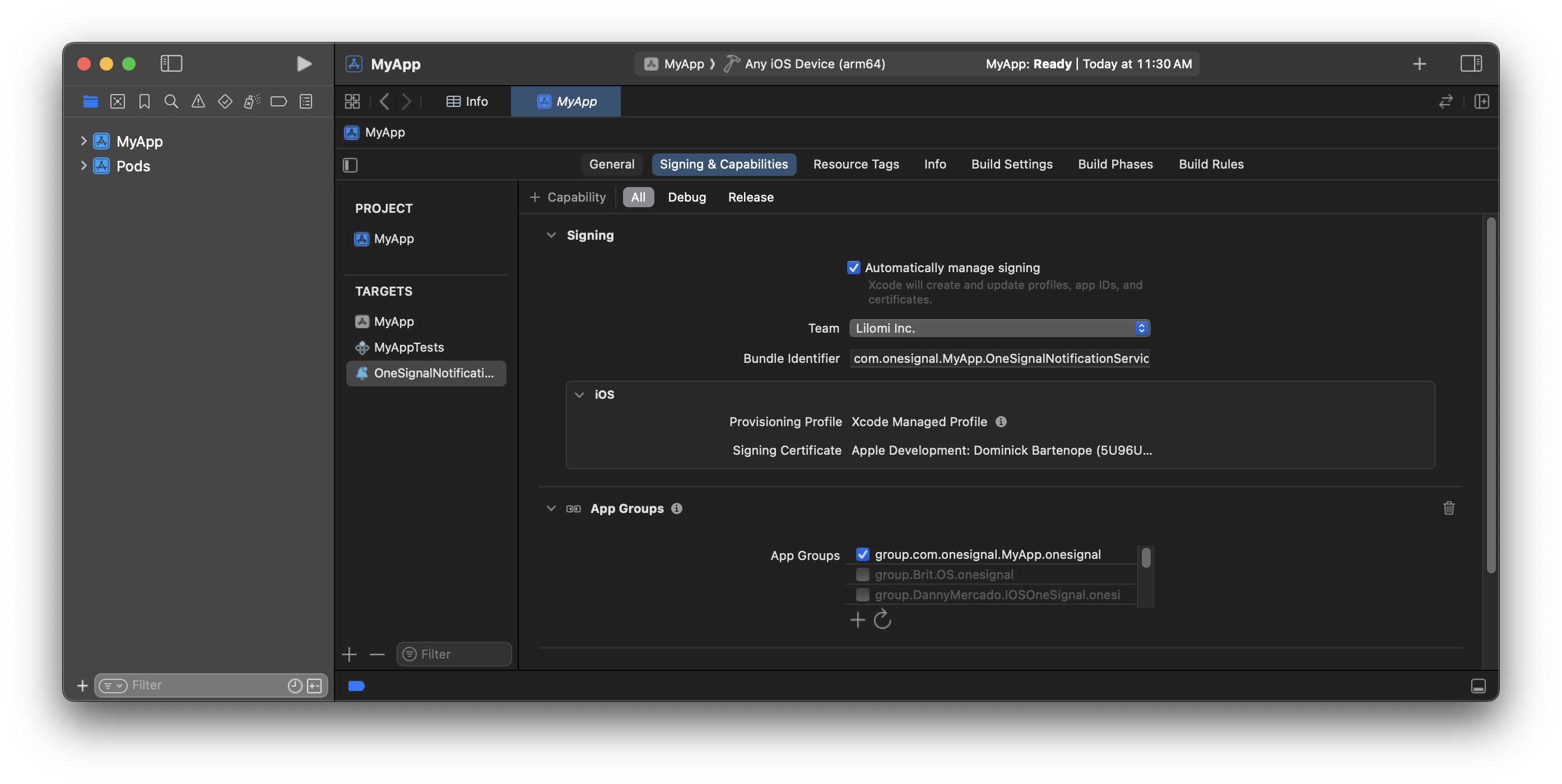Open the Debug navigator
The height and width of the screenshot is (784, 1562).
coord(252,101)
